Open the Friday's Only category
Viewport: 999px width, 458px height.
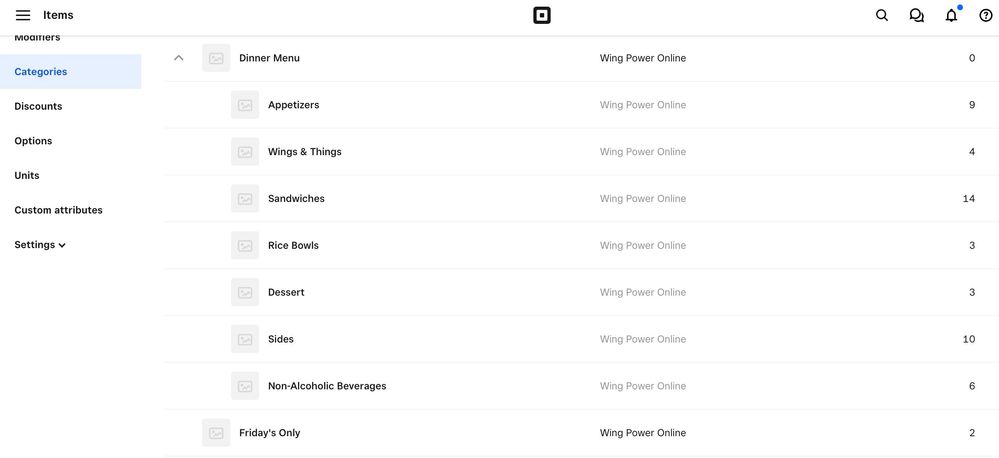click(x=270, y=433)
